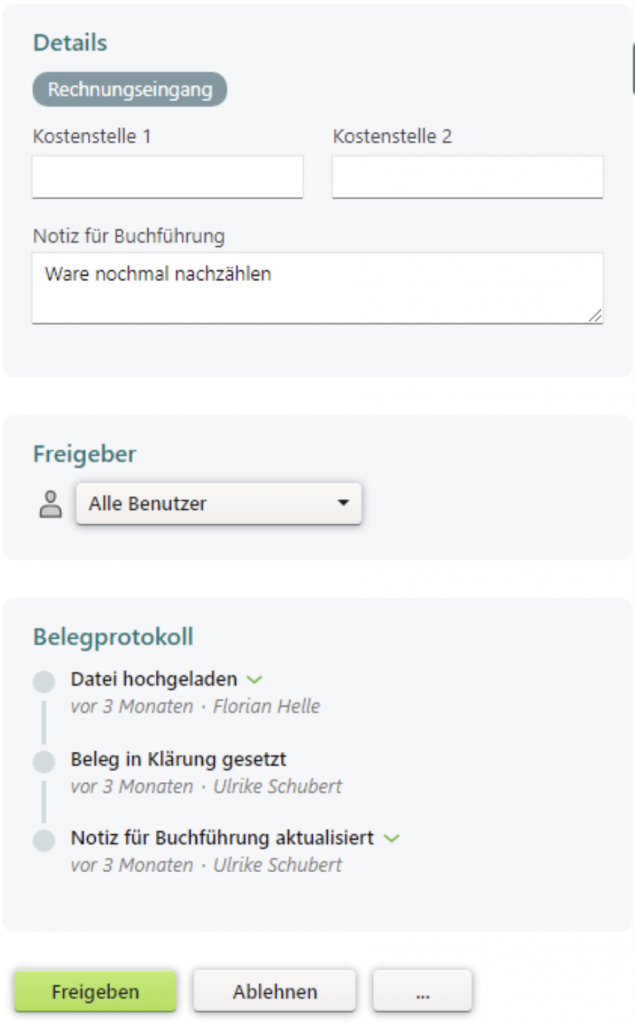
Task: Expand the Notiz für Buchführung aktualisiert chevron
Action: [x=391, y=838]
